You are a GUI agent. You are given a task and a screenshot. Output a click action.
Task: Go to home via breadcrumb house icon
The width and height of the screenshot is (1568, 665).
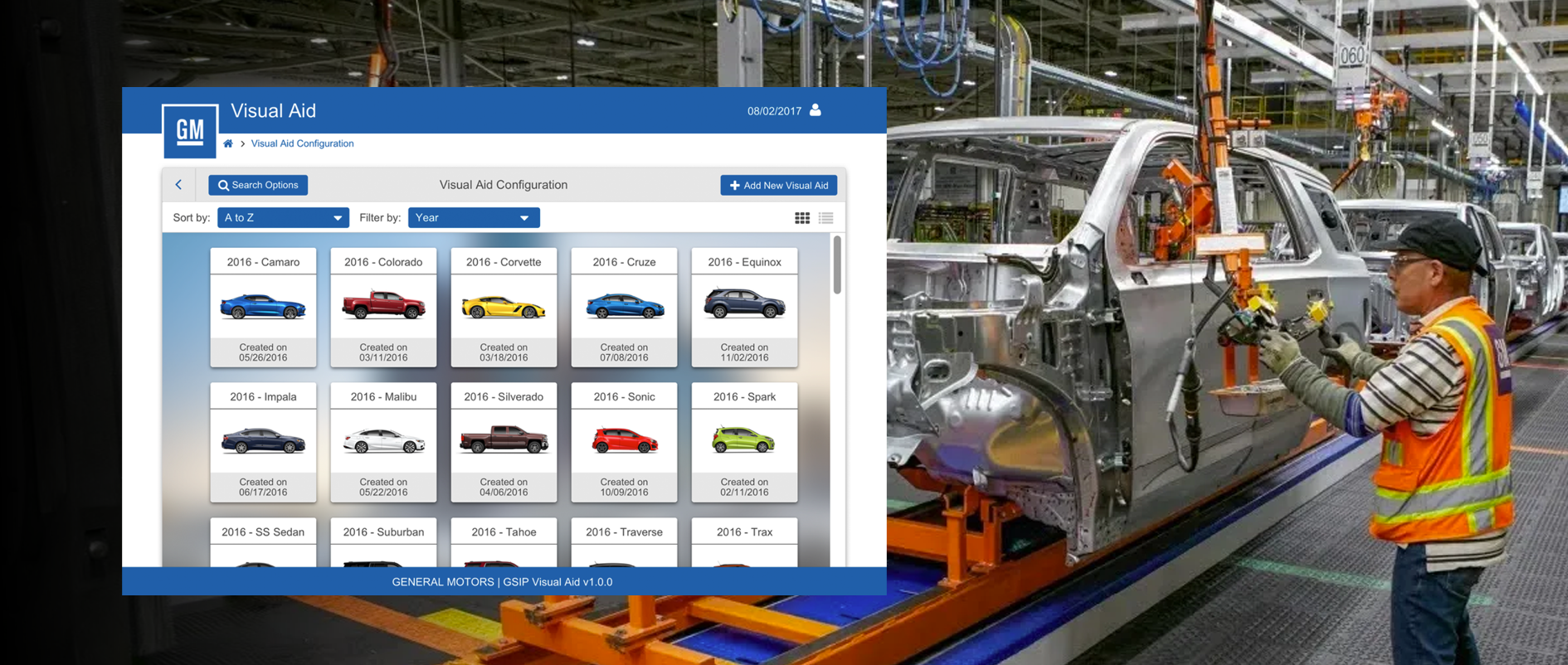[228, 143]
